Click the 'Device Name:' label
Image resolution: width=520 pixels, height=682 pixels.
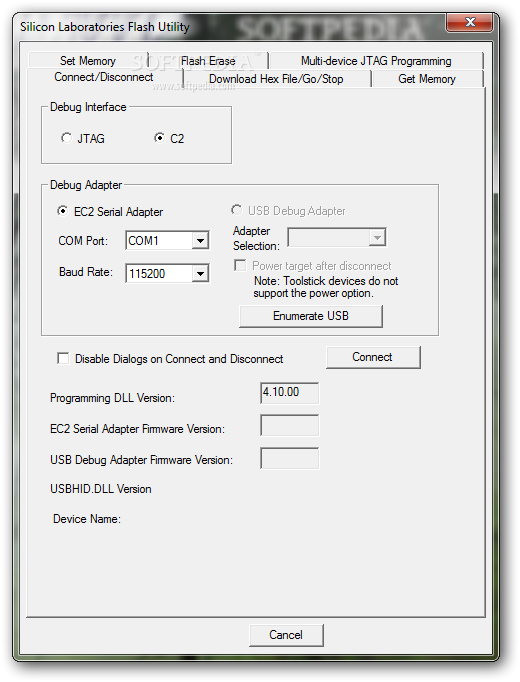point(87,519)
